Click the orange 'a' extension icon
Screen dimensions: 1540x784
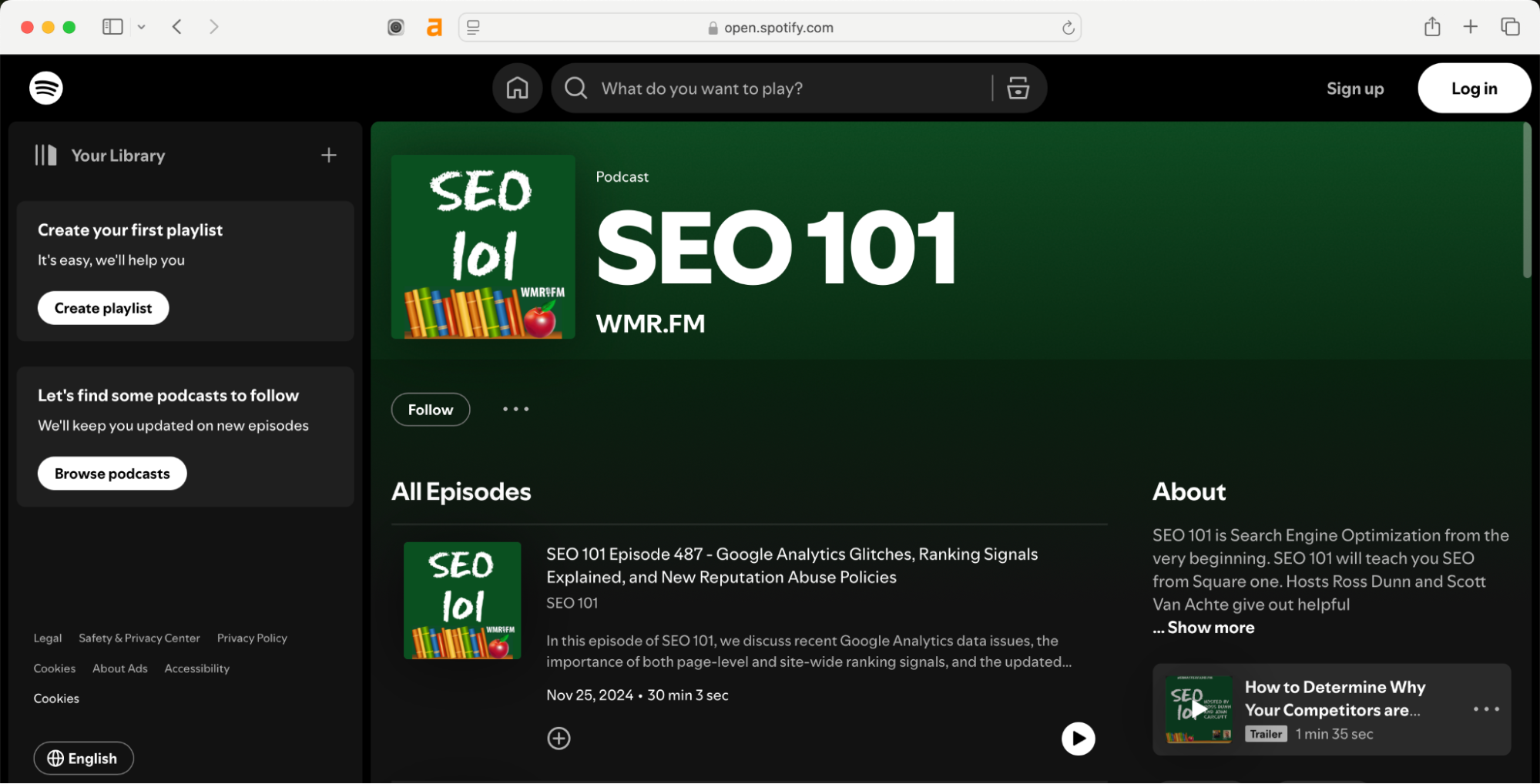click(x=434, y=28)
